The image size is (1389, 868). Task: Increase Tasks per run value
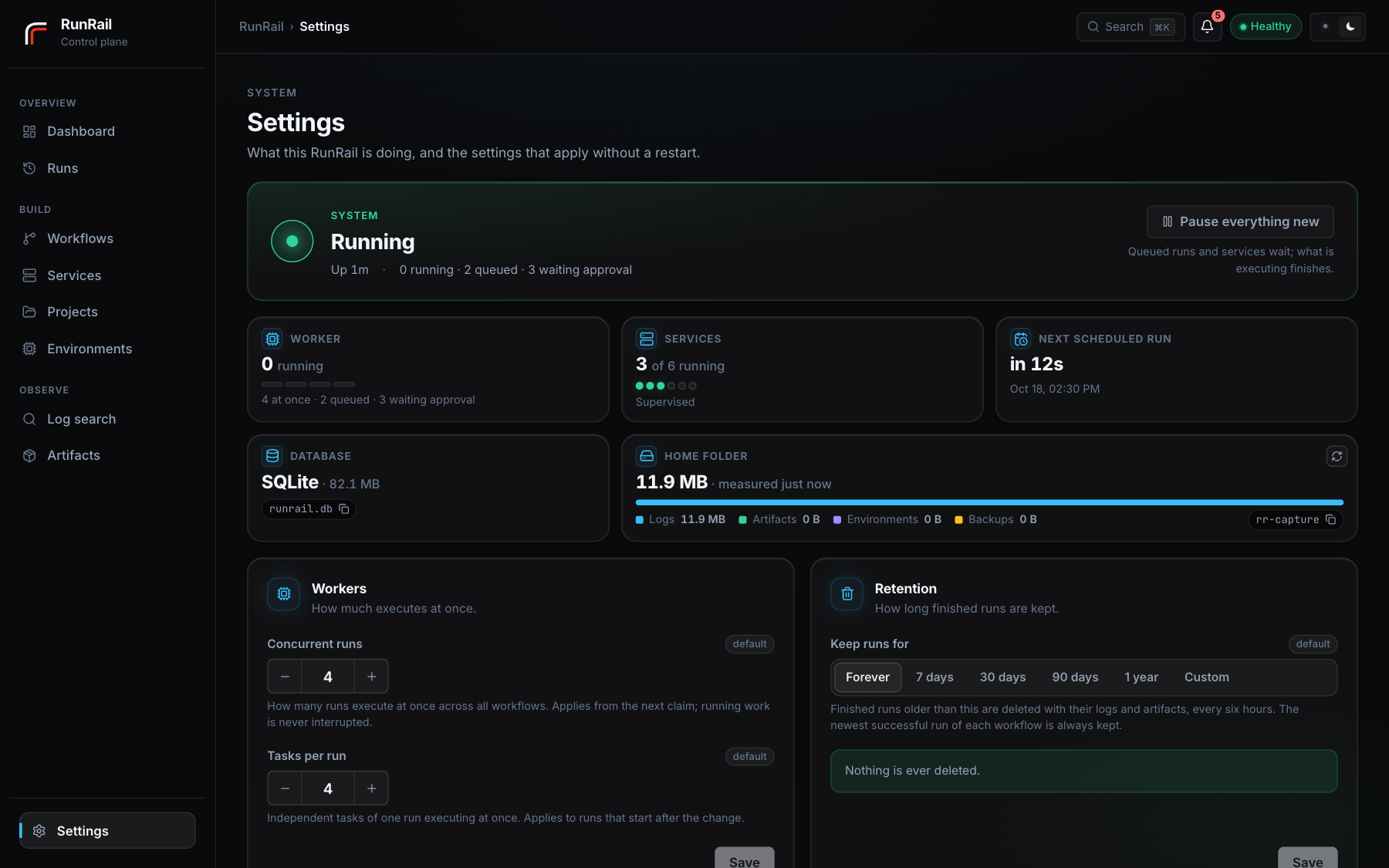click(371, 789)
